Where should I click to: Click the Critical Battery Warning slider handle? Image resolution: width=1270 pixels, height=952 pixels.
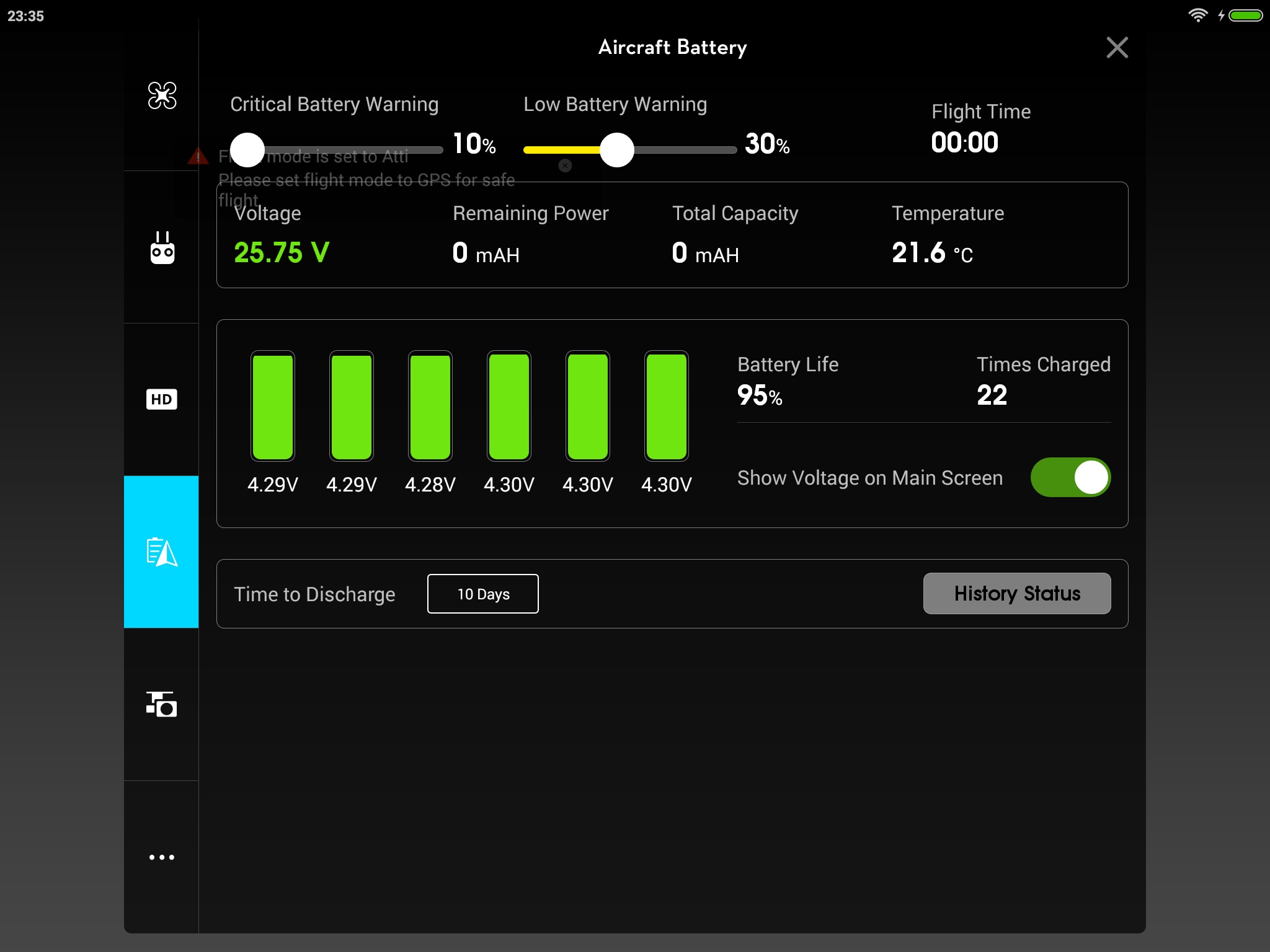tap(247, 150)
